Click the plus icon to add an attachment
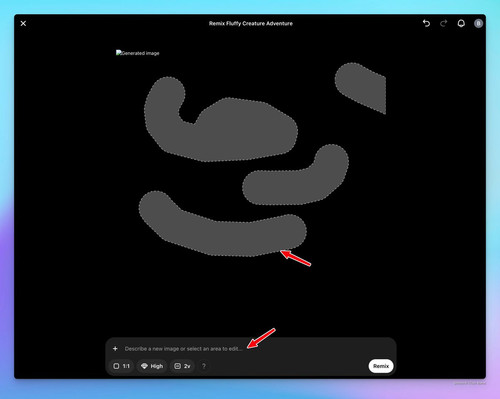 115,349
